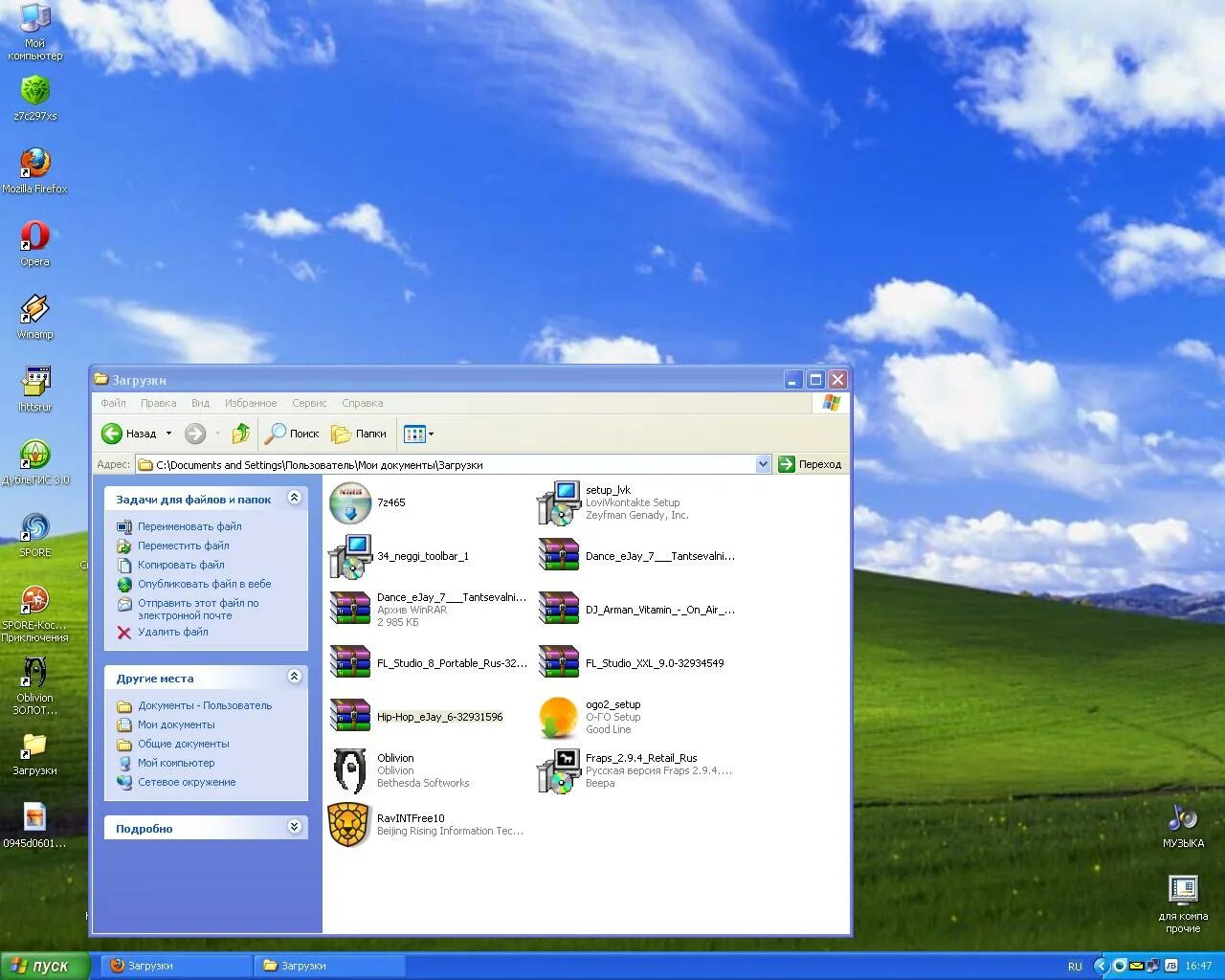Switch to the folder Загрузки taskbar button
Viewport: 1225px width, 980px height.
(330, 966)
